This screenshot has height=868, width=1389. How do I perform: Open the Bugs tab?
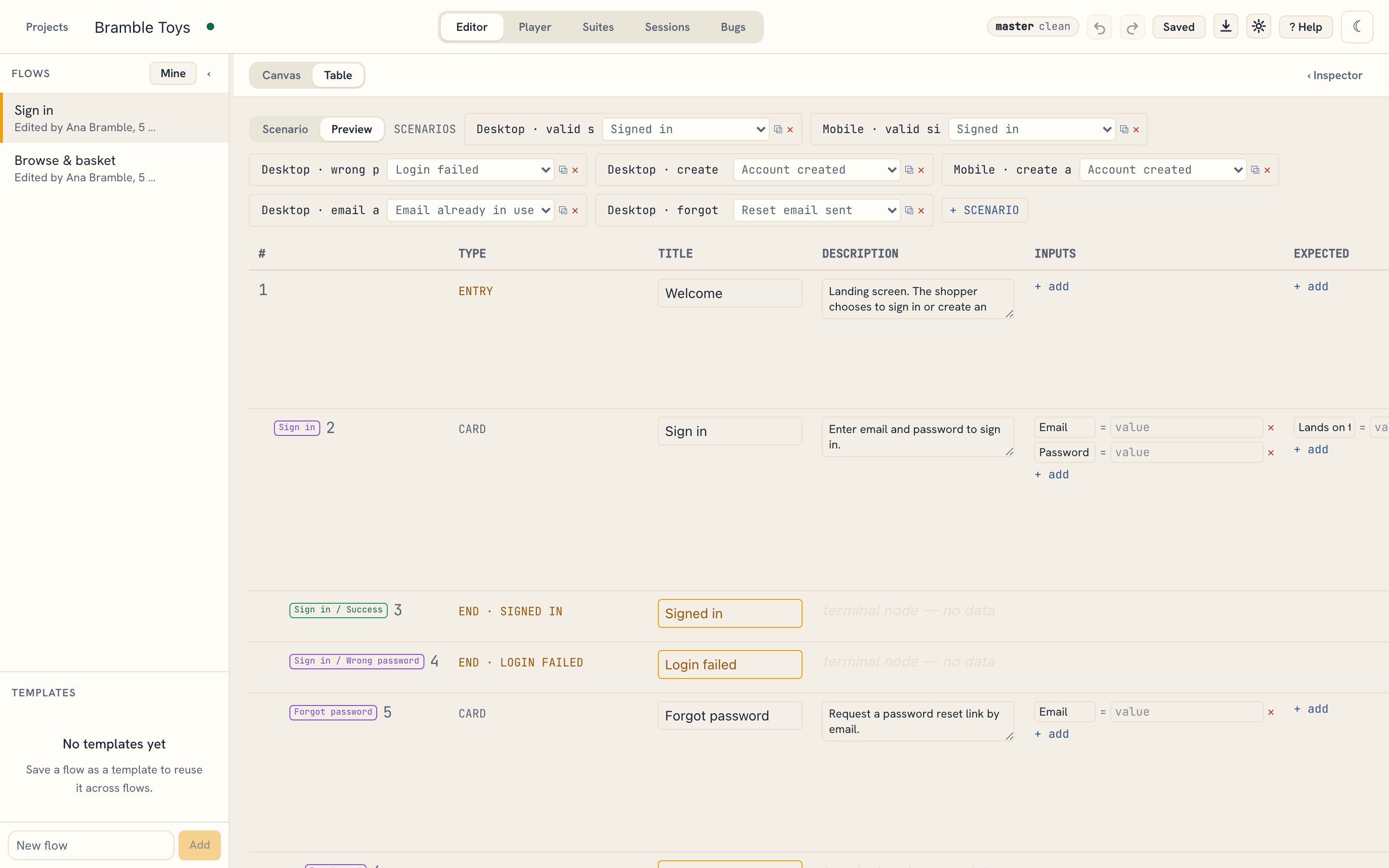tap(733, 27)
